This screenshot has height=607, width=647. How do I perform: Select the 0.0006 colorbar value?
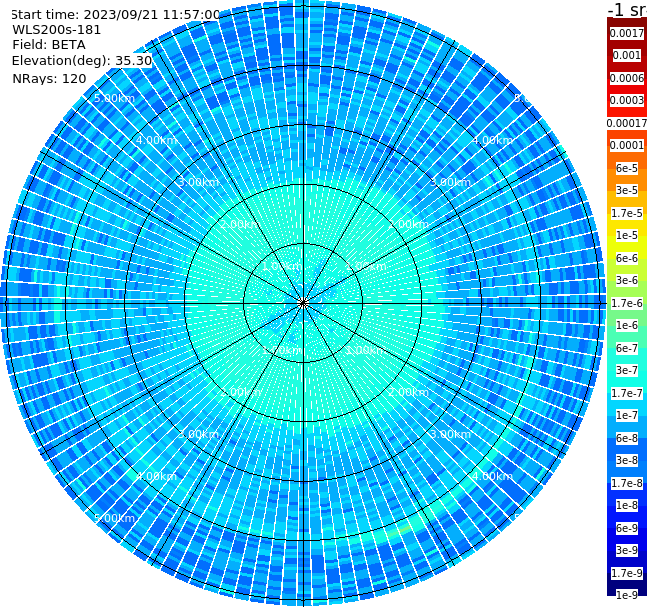point(627,78)
